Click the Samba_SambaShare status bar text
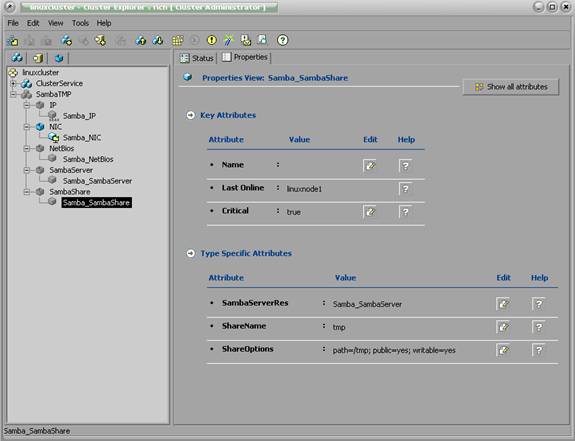The width and height of the screenshot is (575, 441). click(37, 431)
